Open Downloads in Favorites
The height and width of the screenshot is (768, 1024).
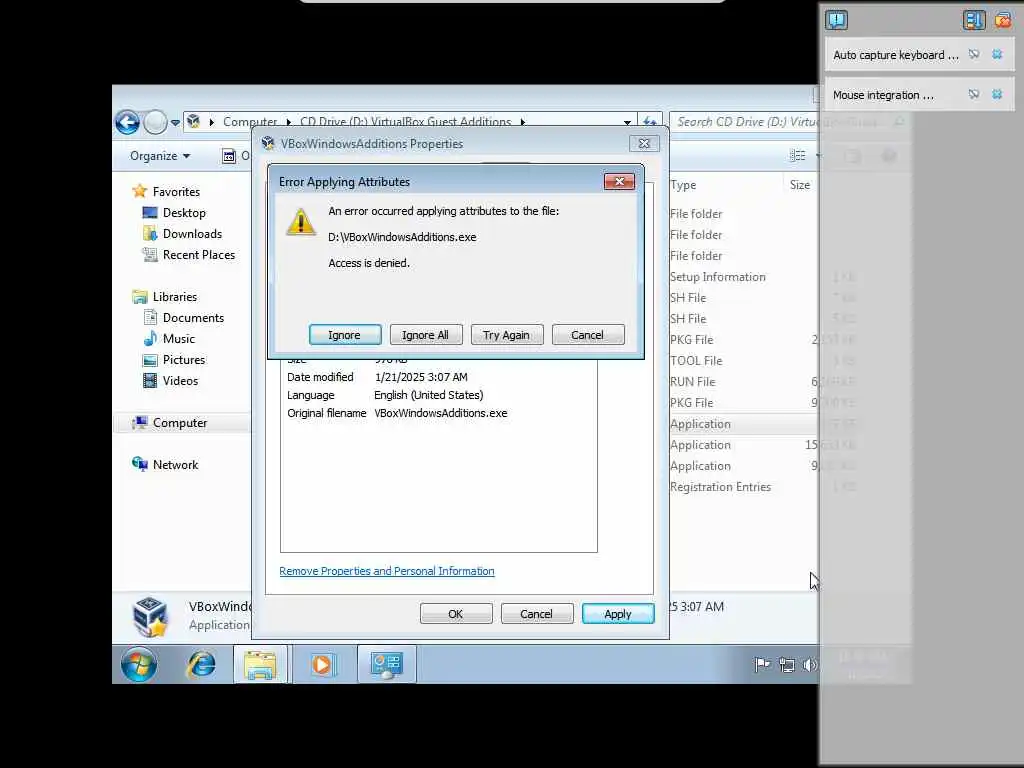tap(192, 234)
